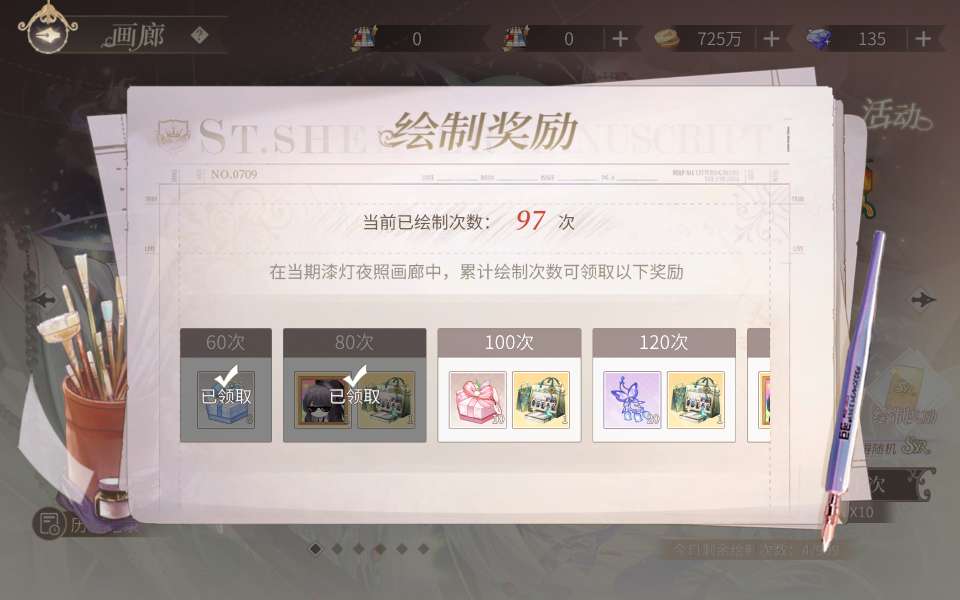The width and height of the screenshot is (960, 600).
Task: Add more paint tickets with plus button
Action: (x=620, y=39)
